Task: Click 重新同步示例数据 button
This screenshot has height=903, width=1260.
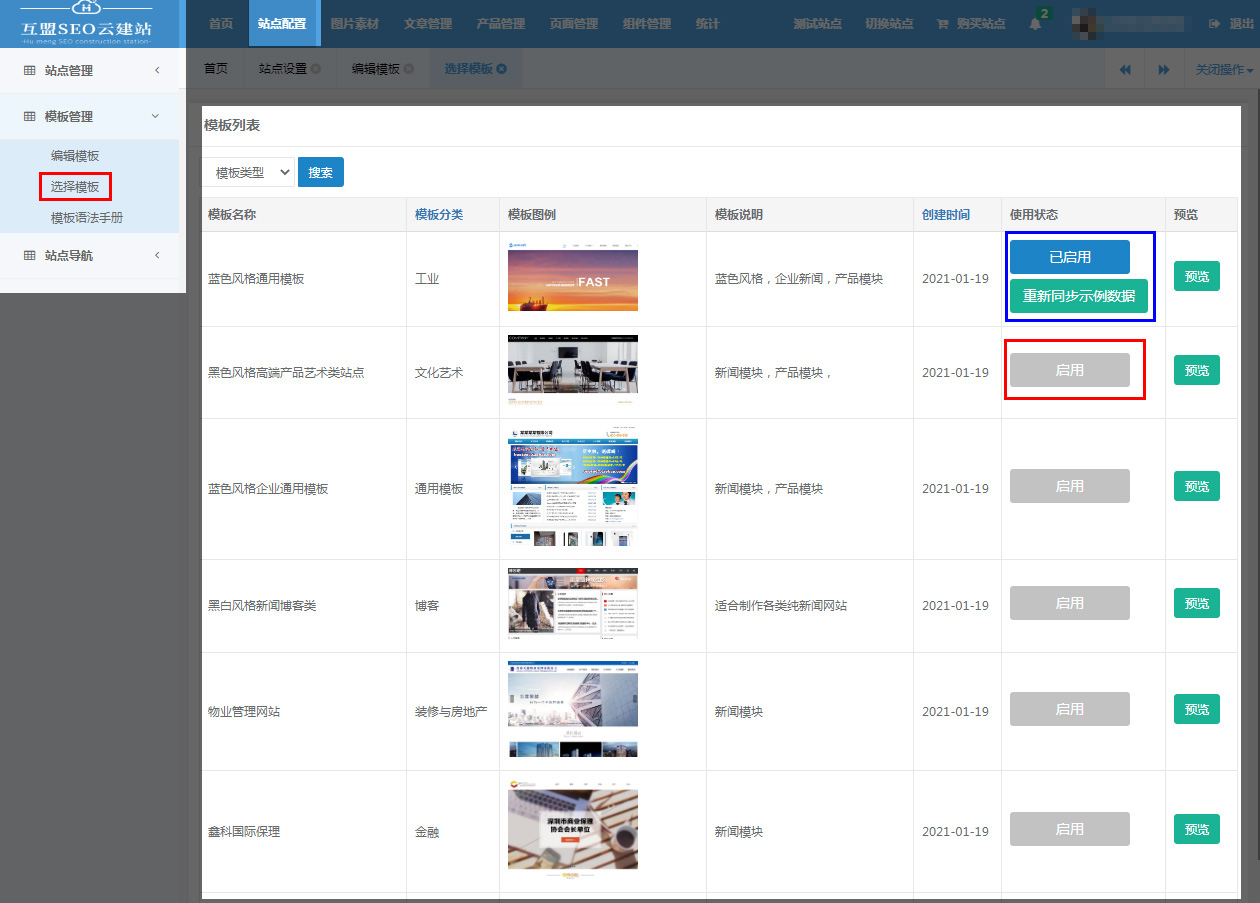Action: 1078,296
